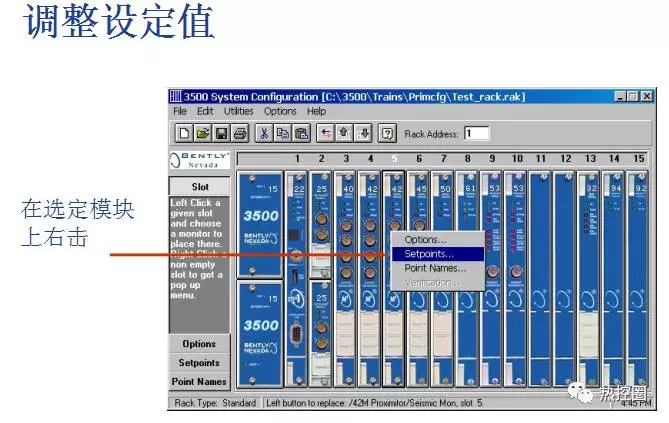Click the download arrow toolbar icon

coord(364,133)
